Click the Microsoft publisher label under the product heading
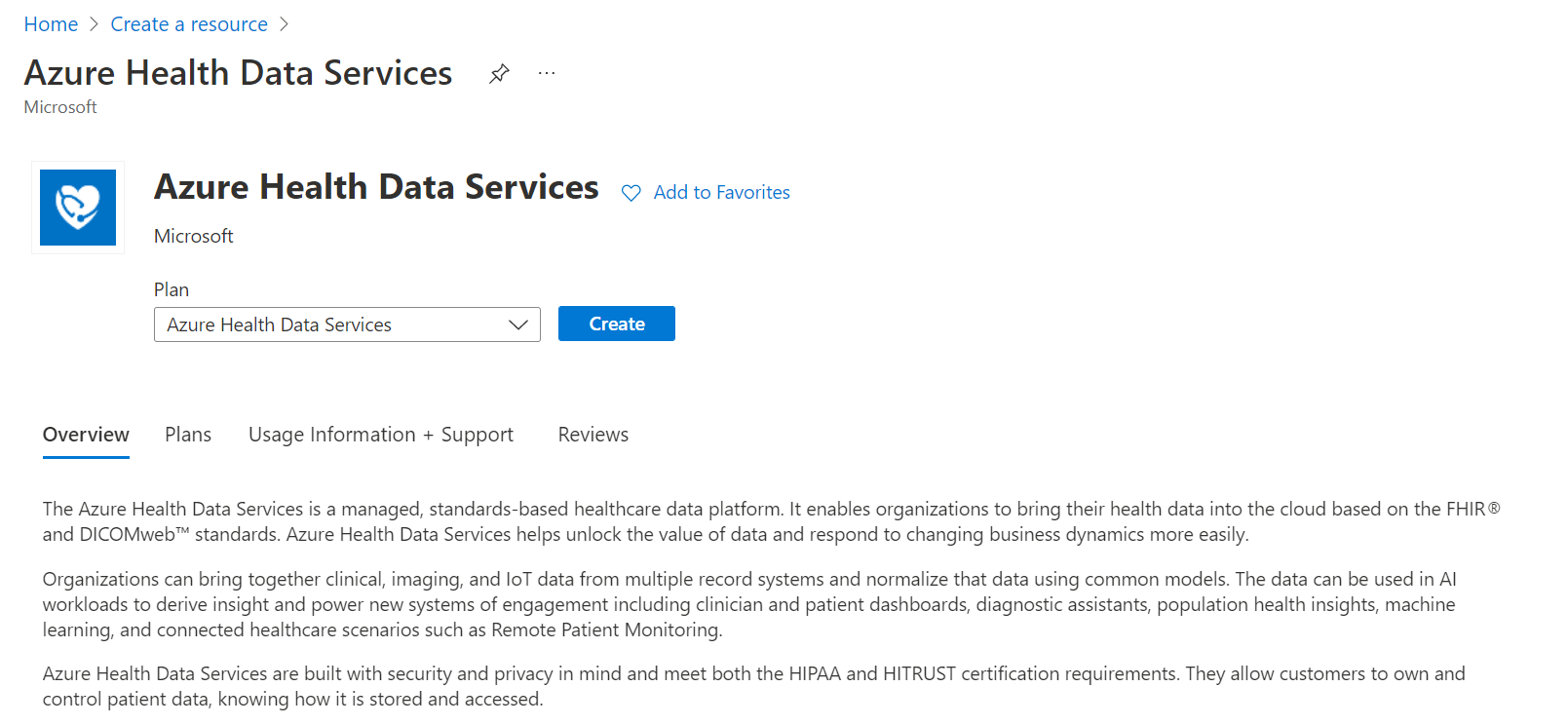 click(194, 236)
